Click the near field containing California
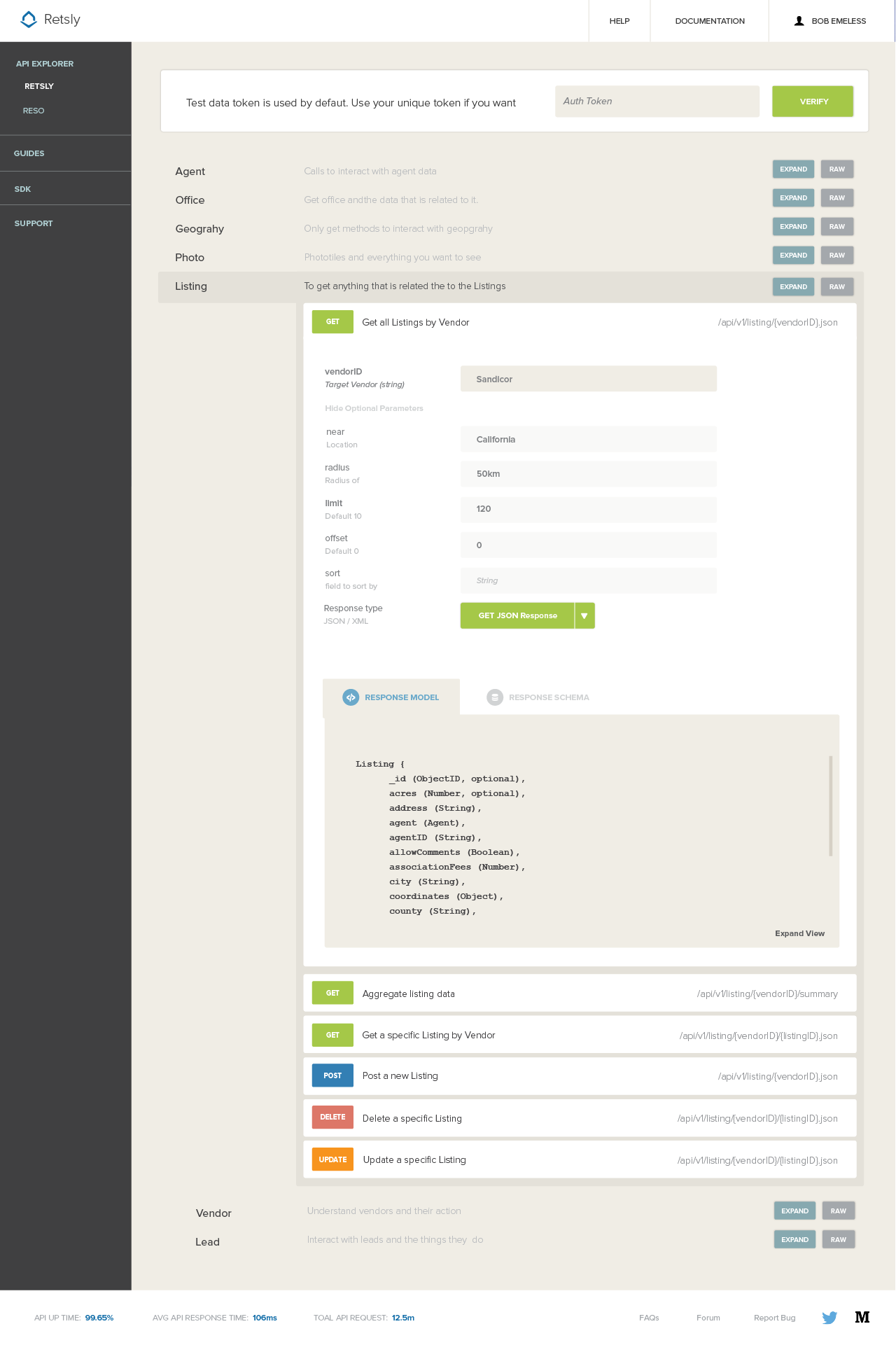 click(589, 439)
